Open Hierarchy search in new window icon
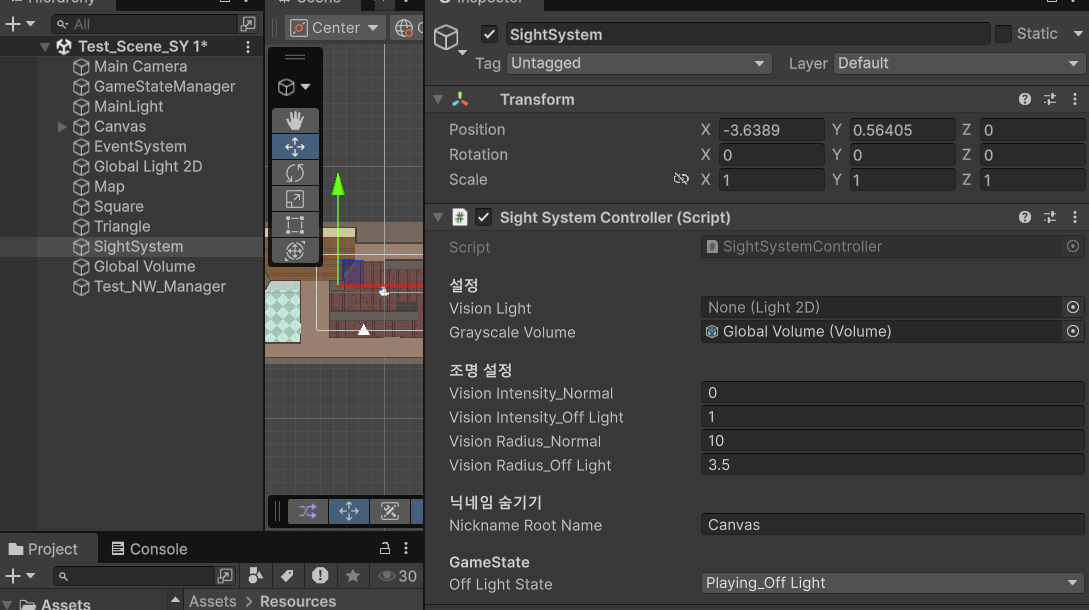1089x610 pixels. pyautogui.click(x=248, y=24)
